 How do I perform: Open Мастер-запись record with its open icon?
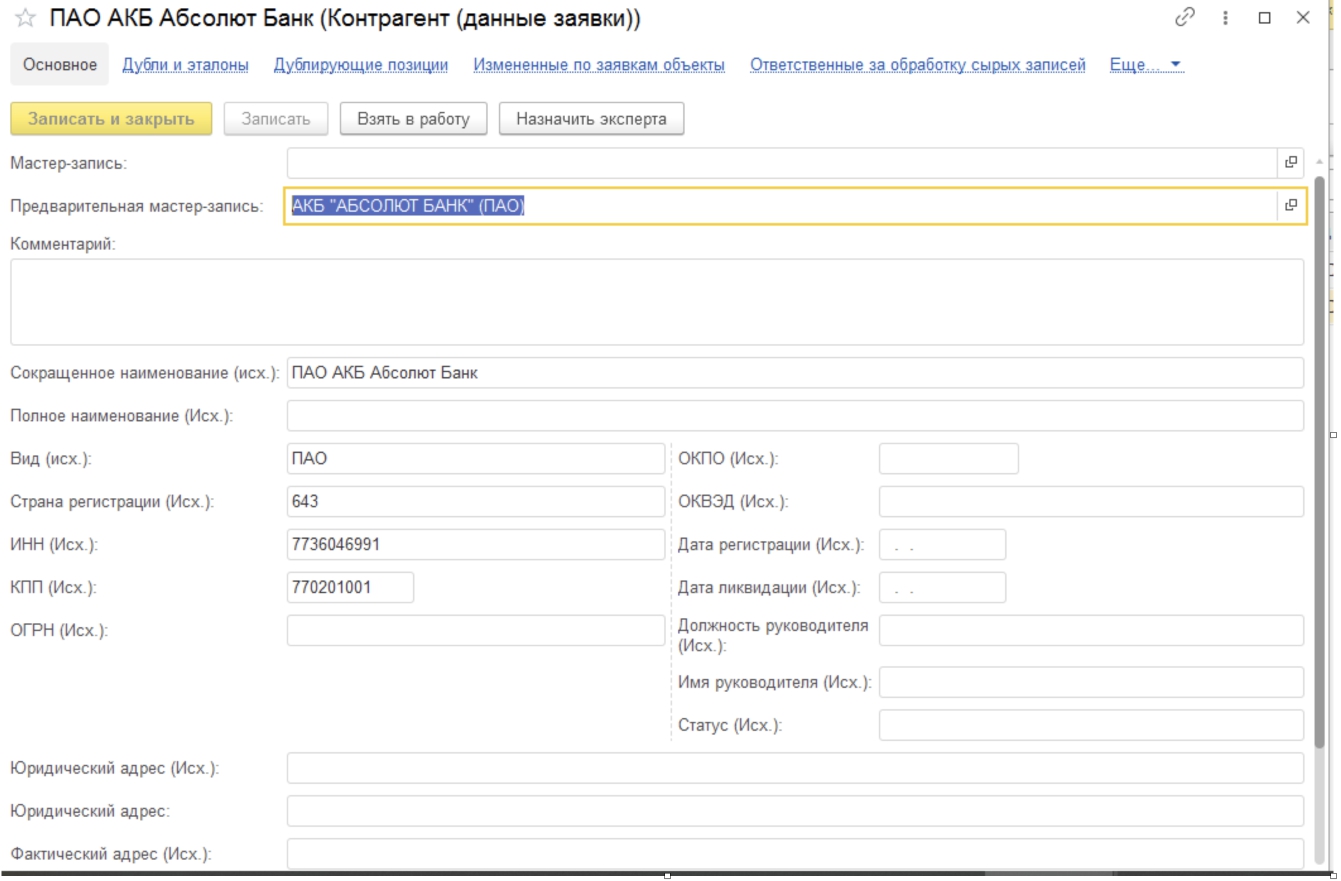coord(1290,163)
